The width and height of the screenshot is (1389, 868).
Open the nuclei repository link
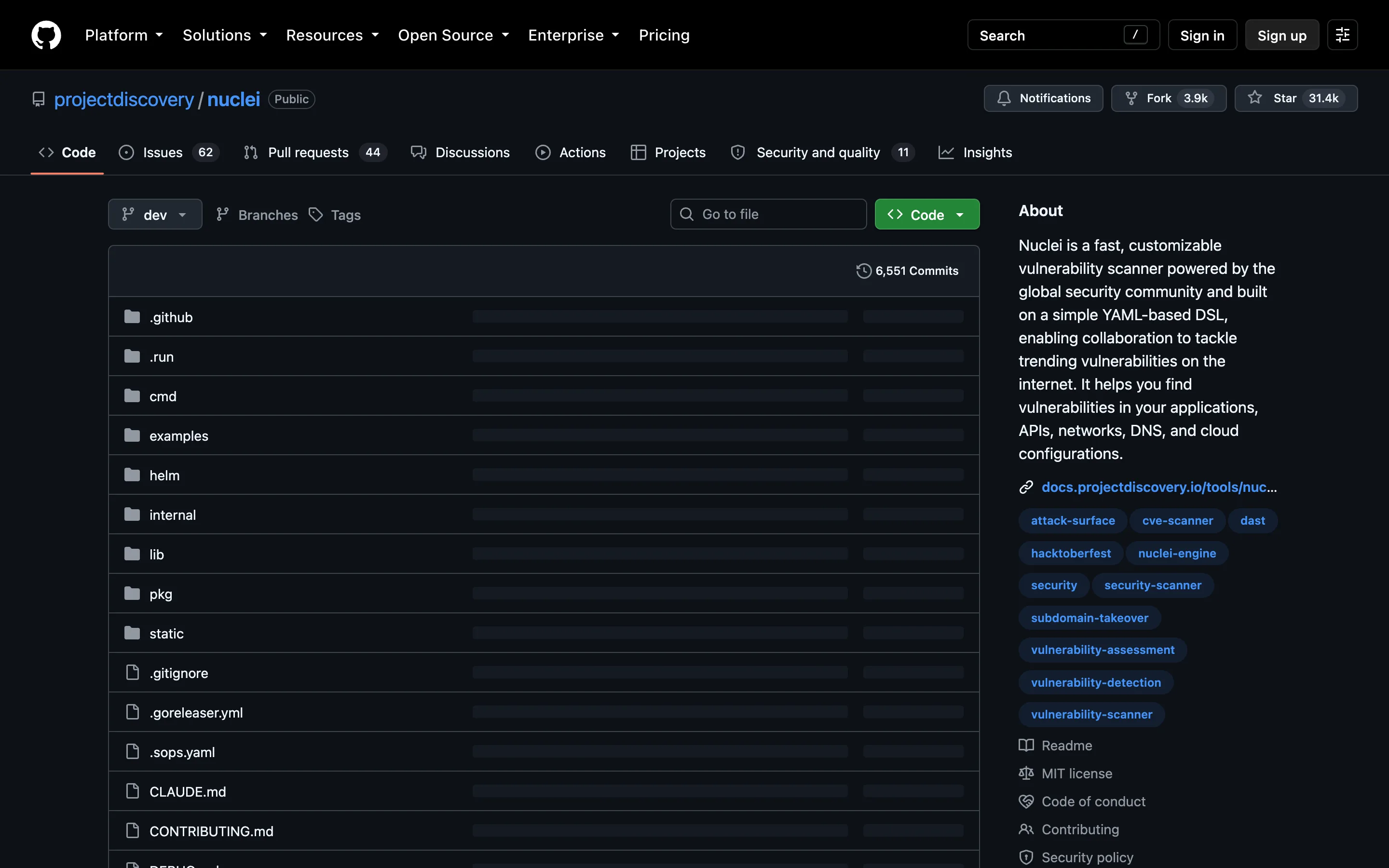click(233, 99)
